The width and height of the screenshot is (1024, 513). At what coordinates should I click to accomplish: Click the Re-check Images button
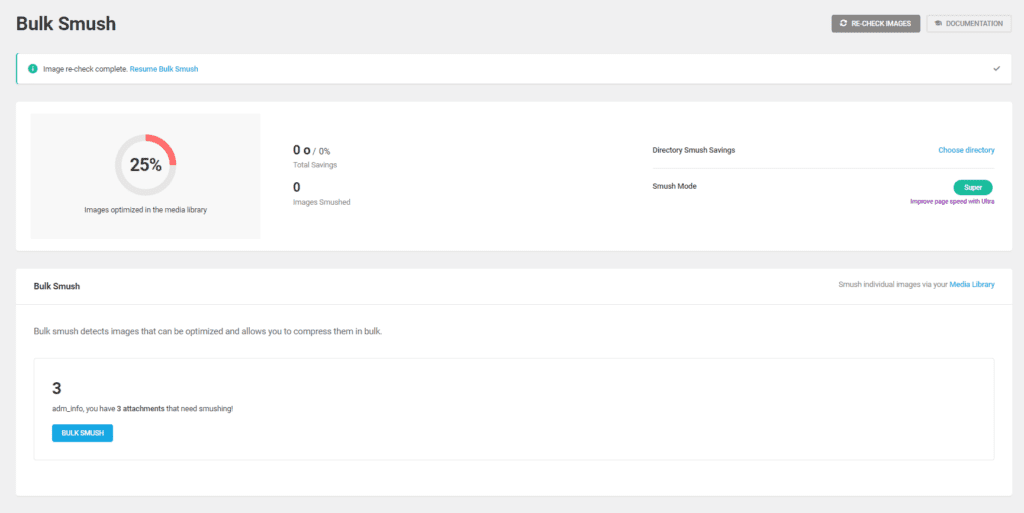876,23
